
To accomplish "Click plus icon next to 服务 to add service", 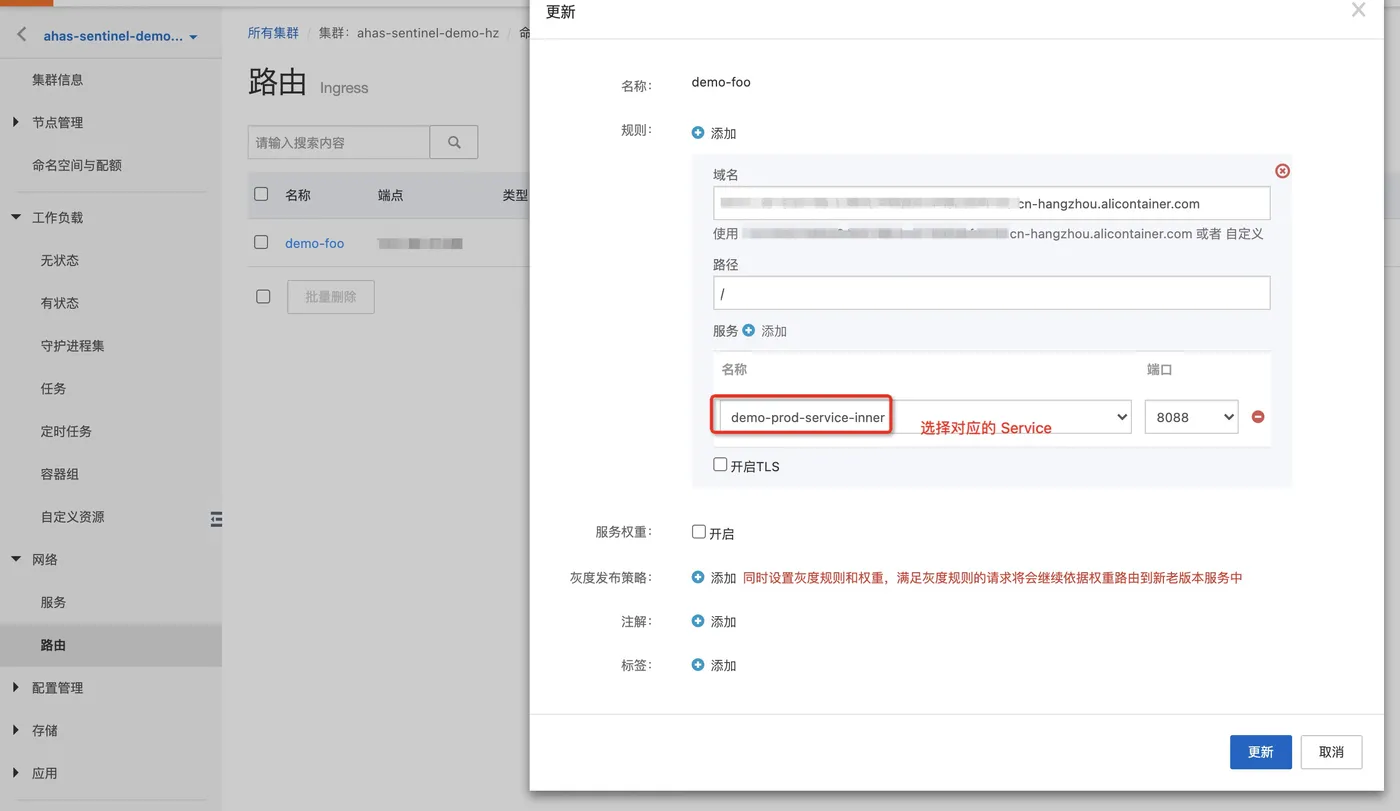I will [749, 330].
